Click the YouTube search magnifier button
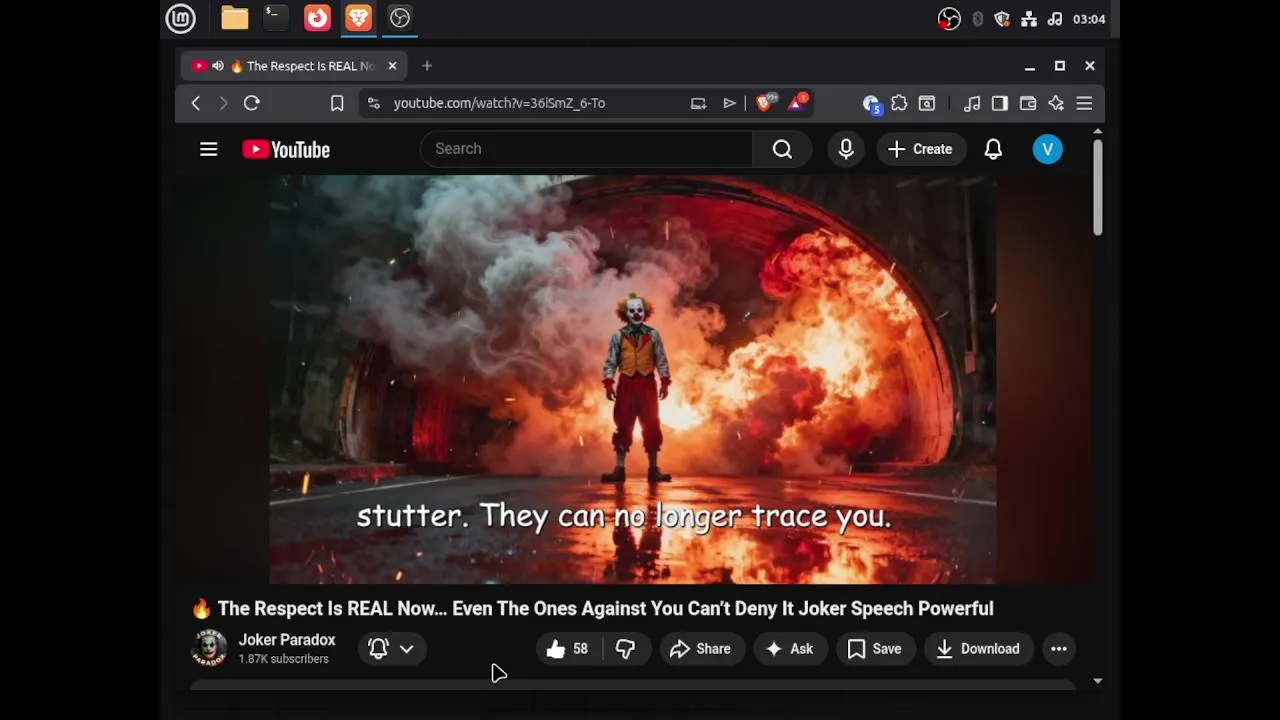This screenshot has height=720, width=1280. tap(782, 149)
